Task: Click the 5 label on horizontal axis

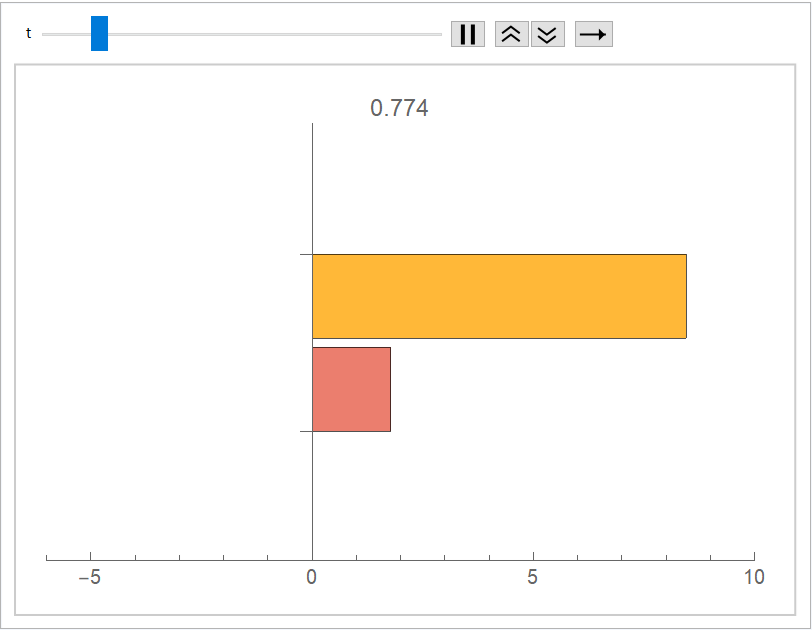Action: tap(533, 578)
